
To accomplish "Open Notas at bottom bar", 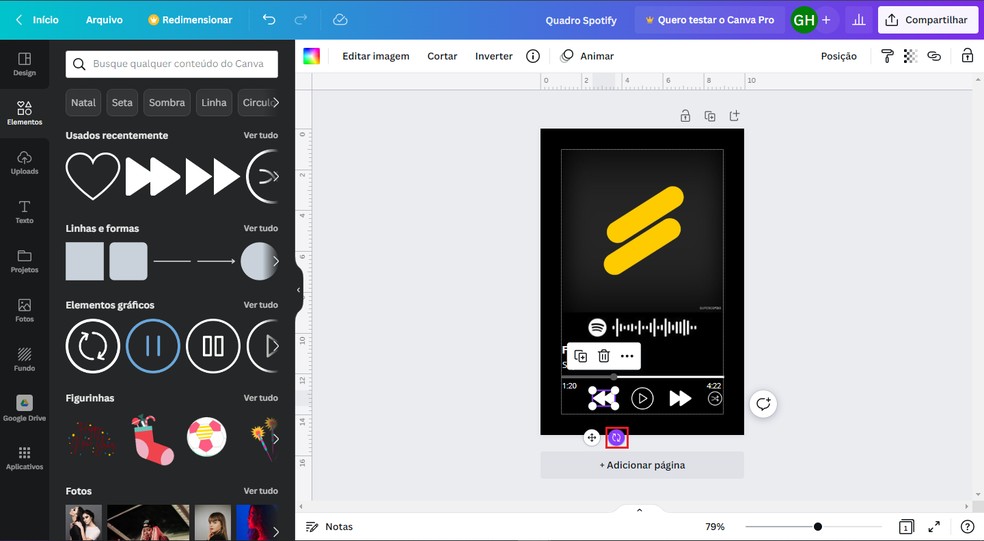I will click(329, 527).
